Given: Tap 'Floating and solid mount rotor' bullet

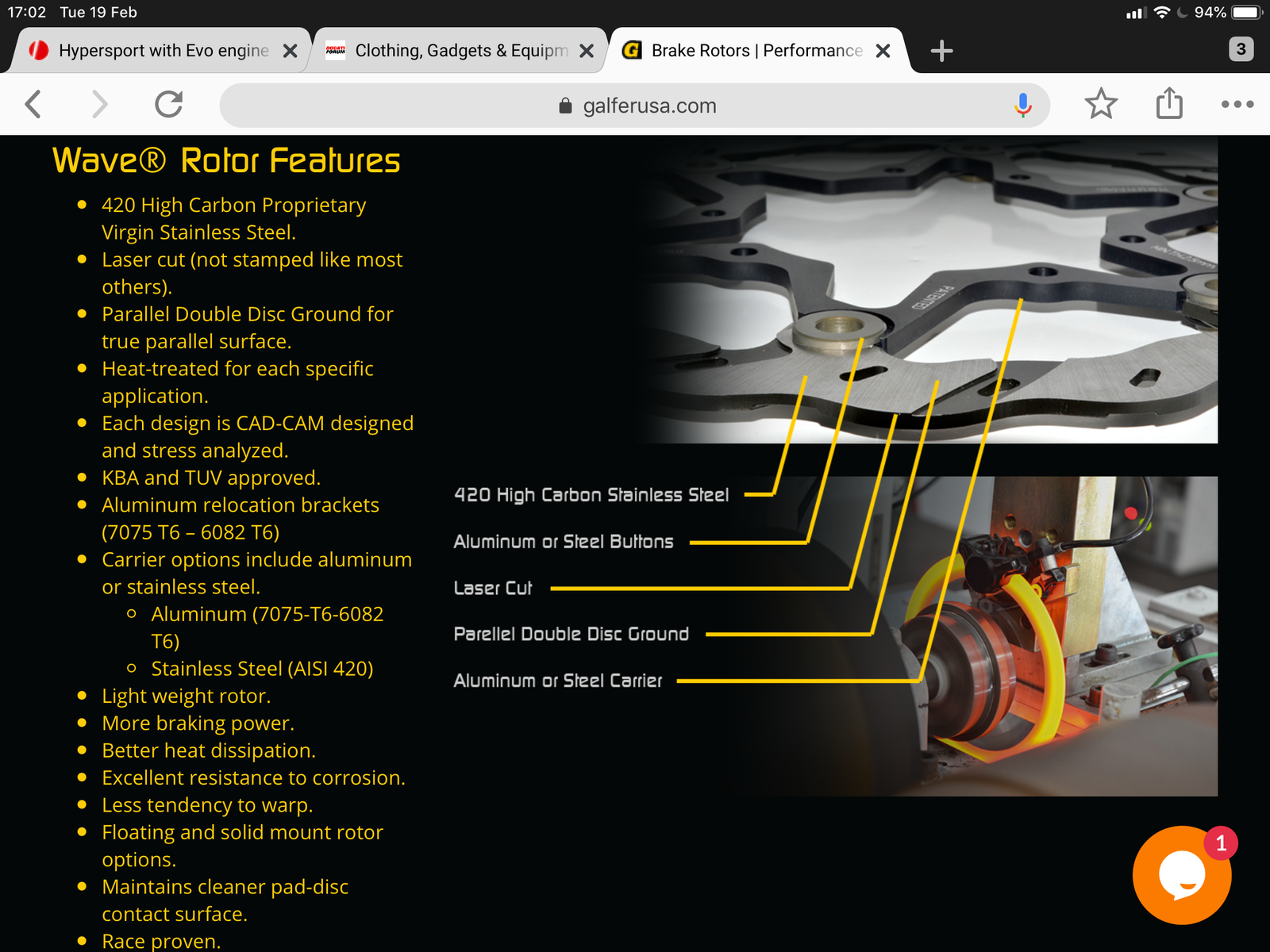Looking at the screenshot, I should [242, 846].
